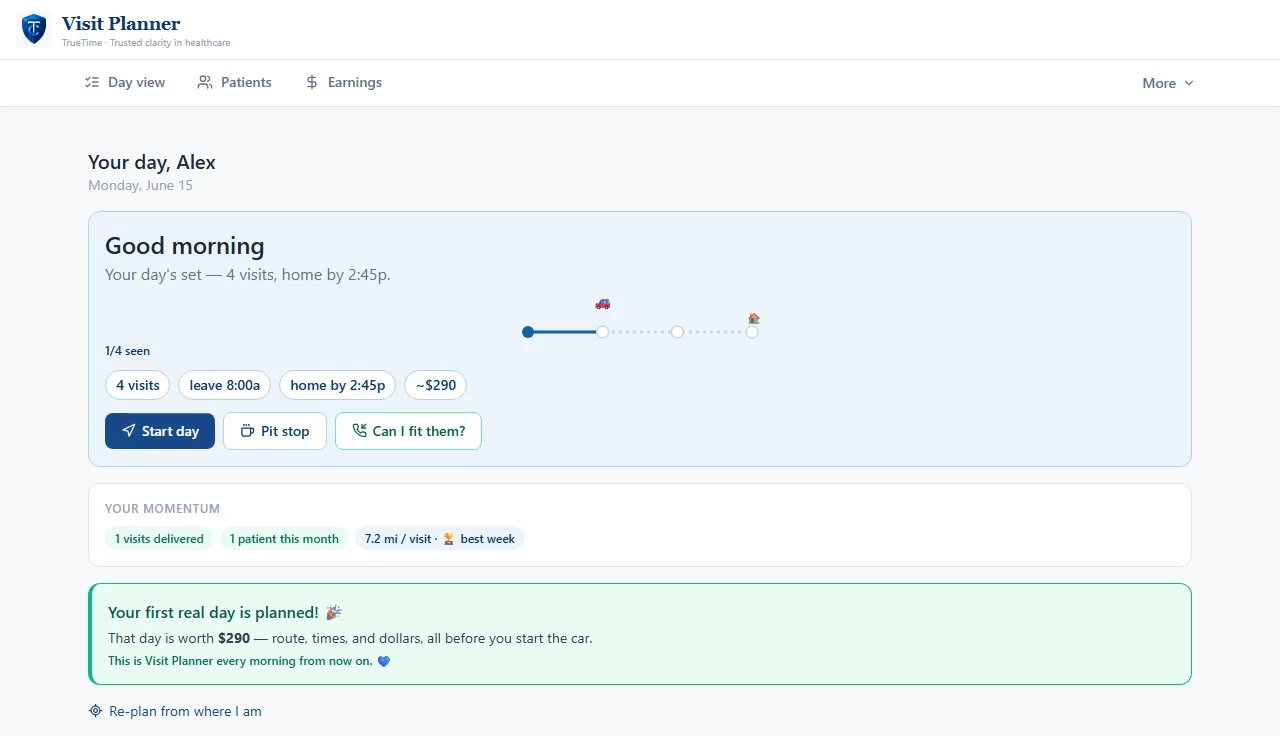Click the crosshair icon beside Re-plan from where I am
Screen dimensions: 1280x736
[96, 711]
